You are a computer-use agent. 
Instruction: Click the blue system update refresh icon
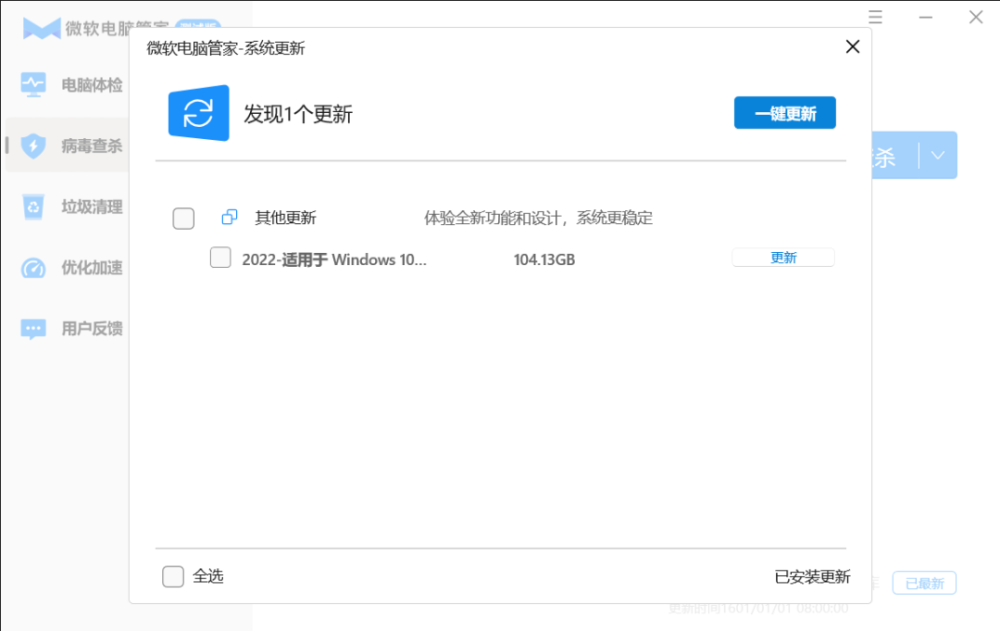(x=198, y=113)
